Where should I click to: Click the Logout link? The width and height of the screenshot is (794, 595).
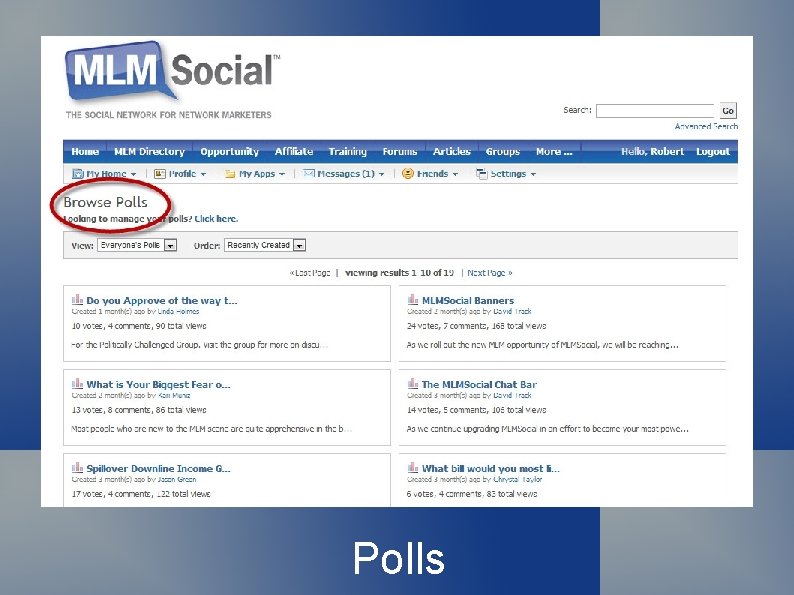[x=713, y=151]
